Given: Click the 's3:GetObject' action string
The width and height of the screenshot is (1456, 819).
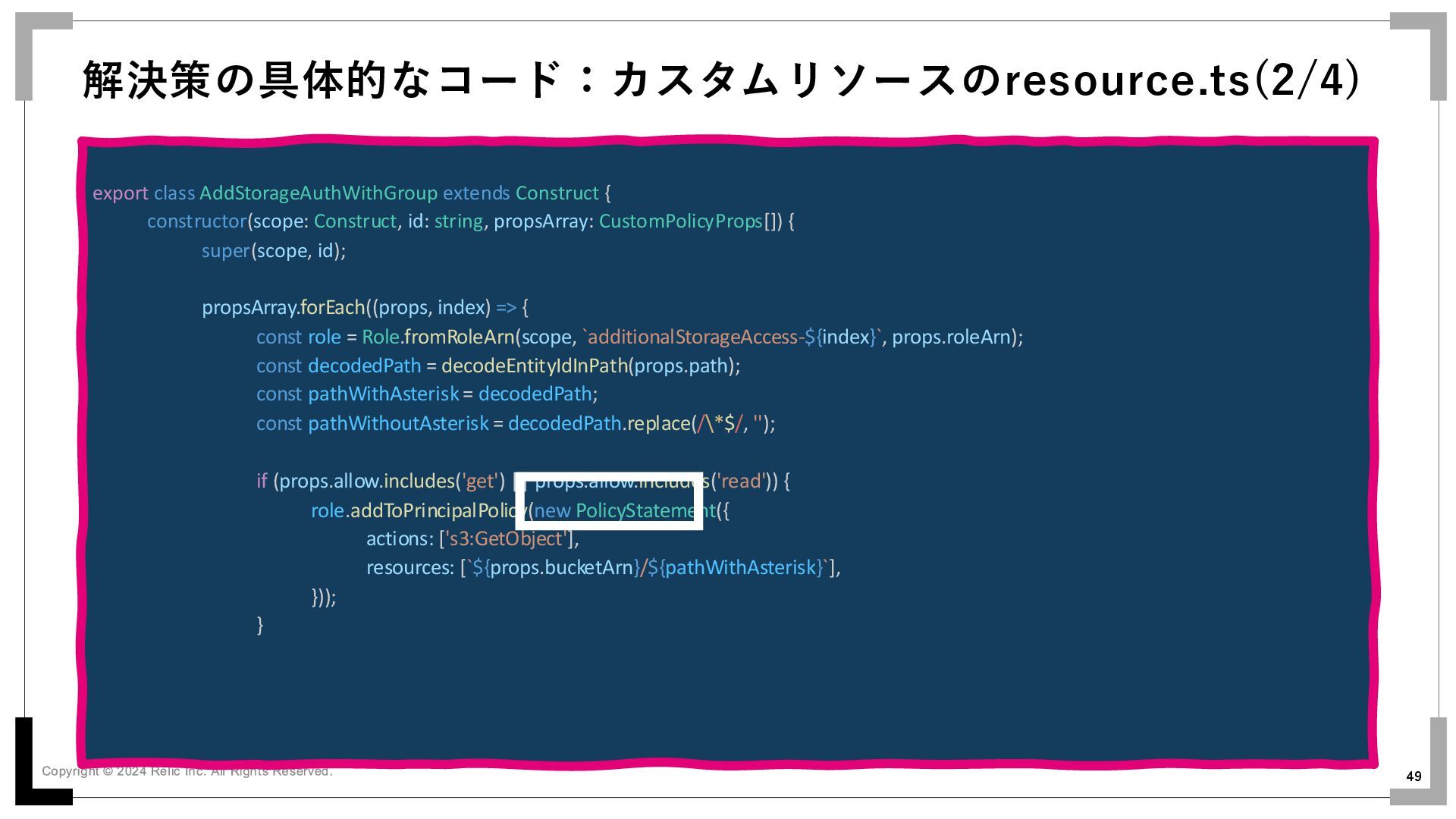Looking at the screenshot, I should (507, 539).
